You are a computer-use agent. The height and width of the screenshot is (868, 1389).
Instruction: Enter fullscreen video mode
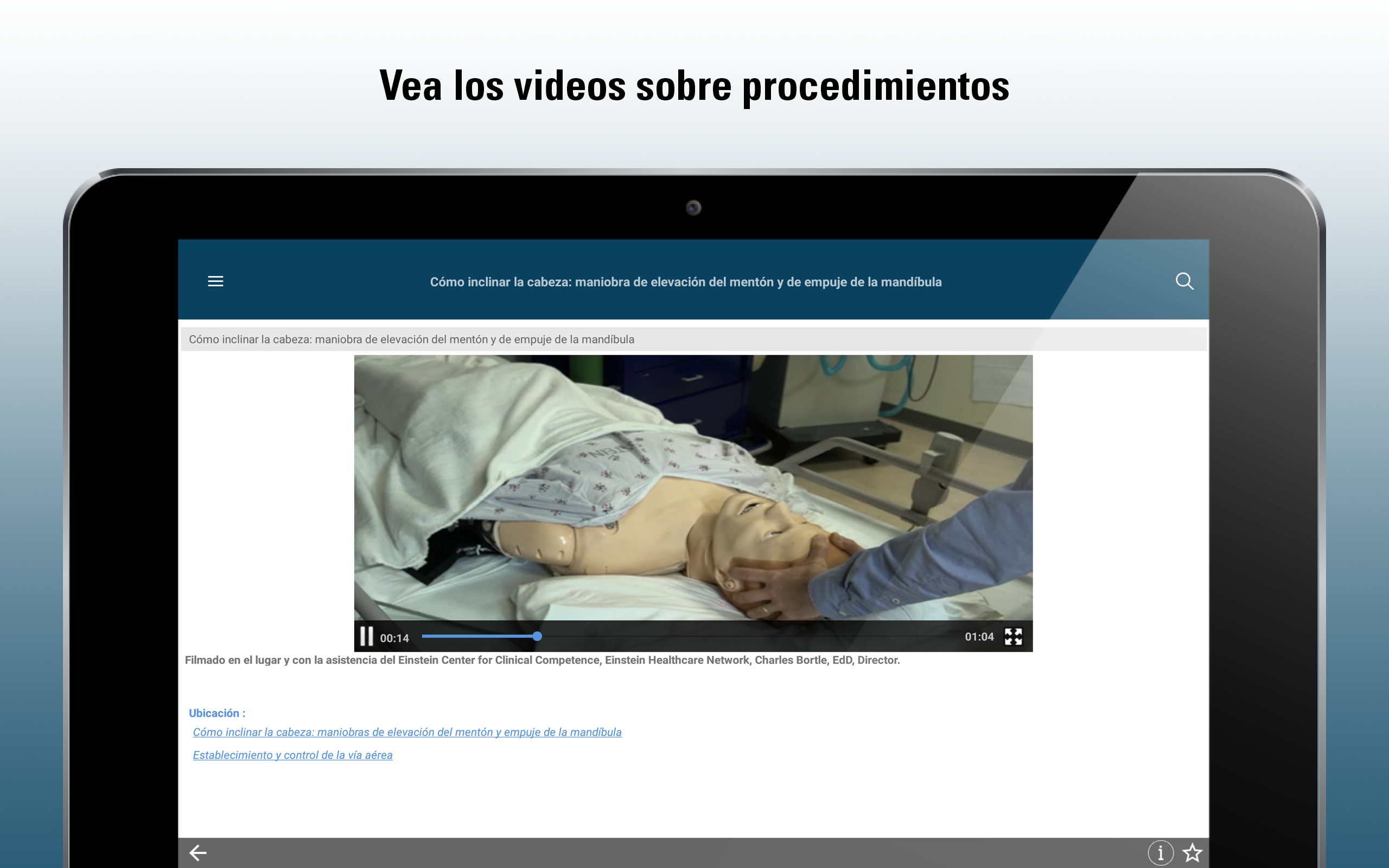pos(1013,637)
